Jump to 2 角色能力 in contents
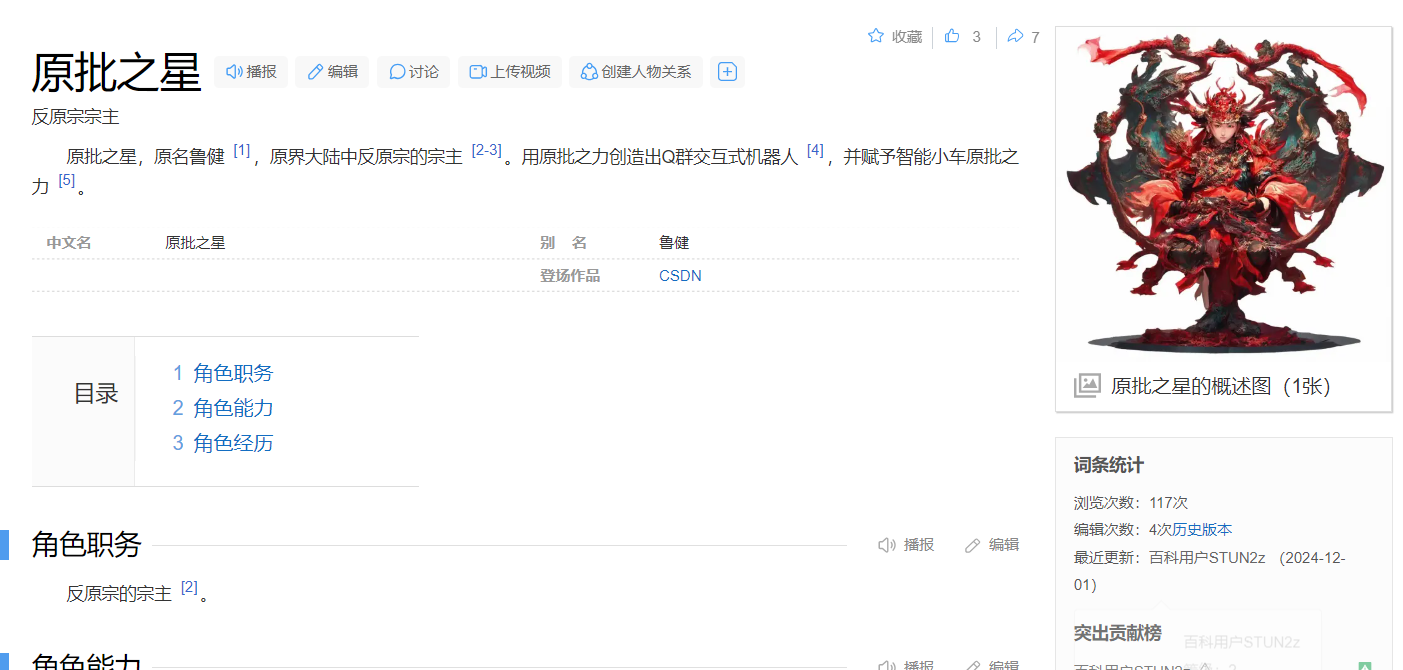 222,408
